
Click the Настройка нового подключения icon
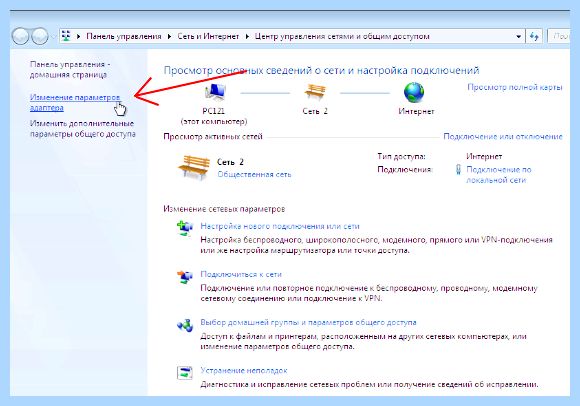pos(185,228)
